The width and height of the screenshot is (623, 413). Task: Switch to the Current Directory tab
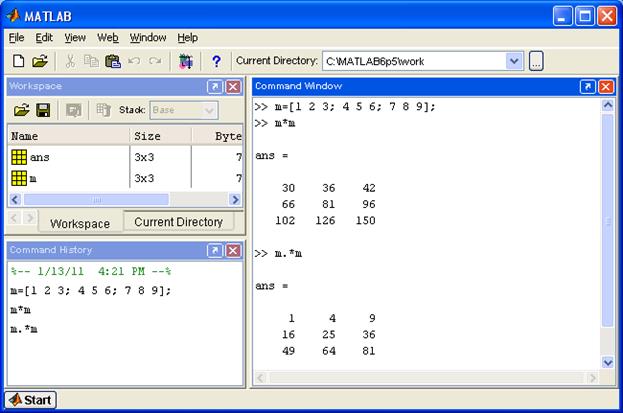[178, 222]
